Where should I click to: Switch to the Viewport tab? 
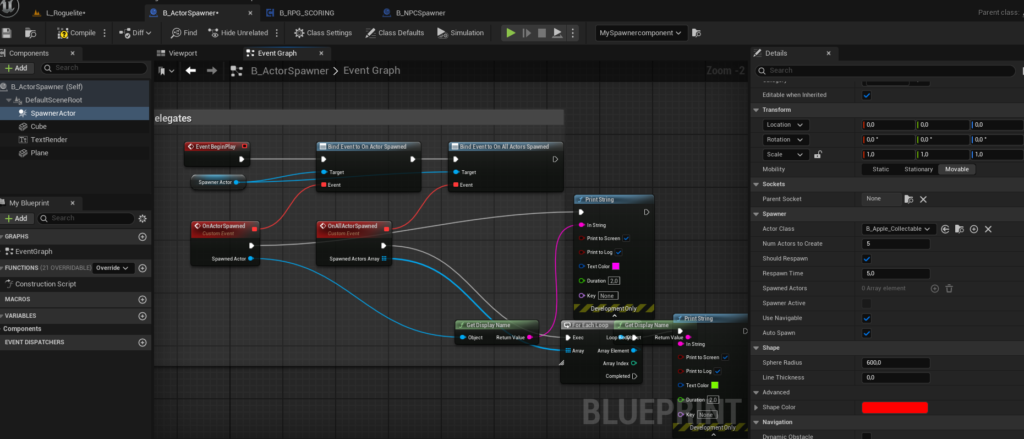[182, 53]
